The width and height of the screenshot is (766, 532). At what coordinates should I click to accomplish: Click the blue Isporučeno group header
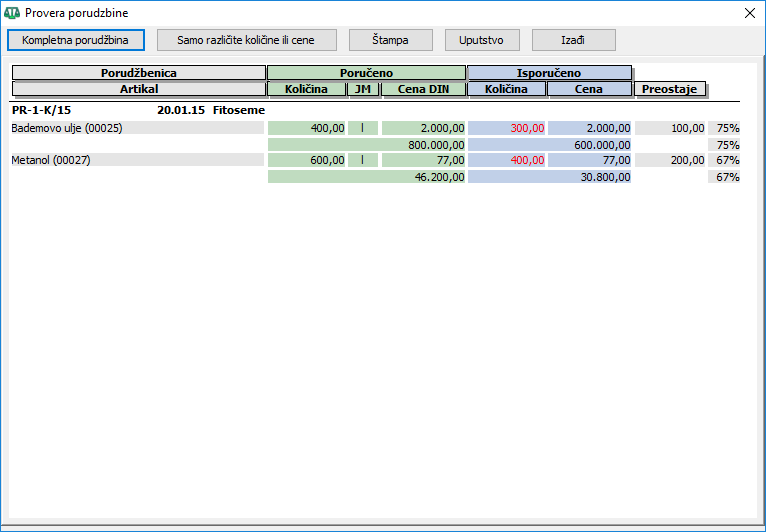click(549, 73)
